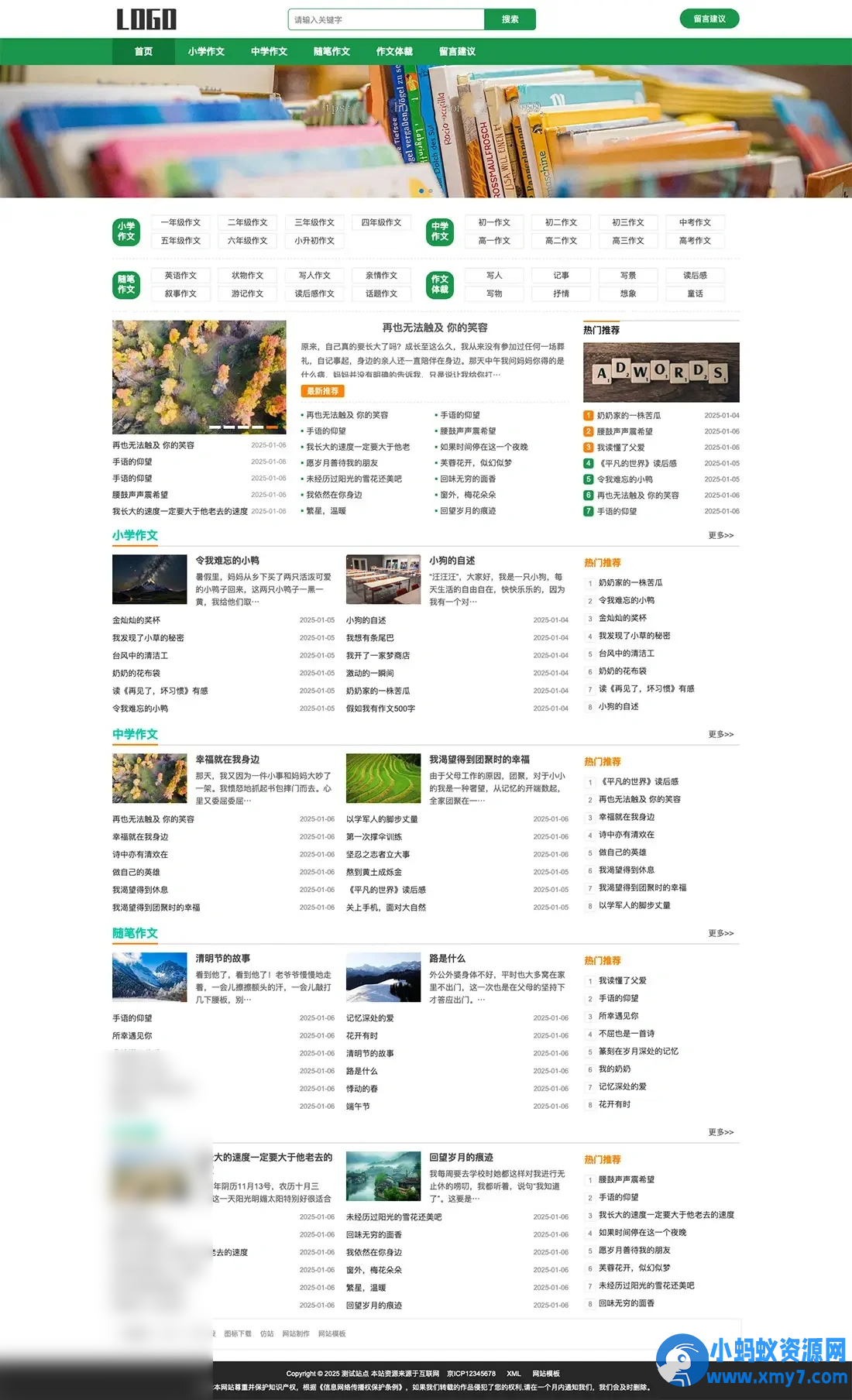Click the autumn forest slideshow image
The height and width of the screenshot is (1400, 852).
(199, 377)
